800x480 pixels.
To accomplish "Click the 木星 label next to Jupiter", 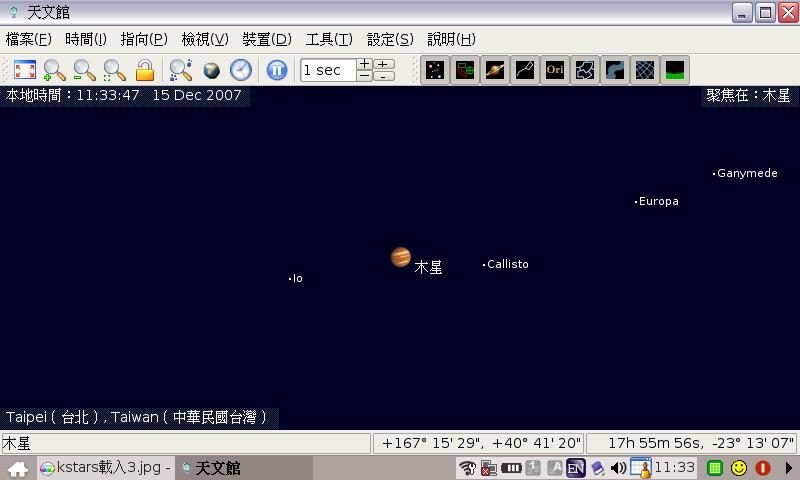I will pyautogui.click(x=428, y=267).
